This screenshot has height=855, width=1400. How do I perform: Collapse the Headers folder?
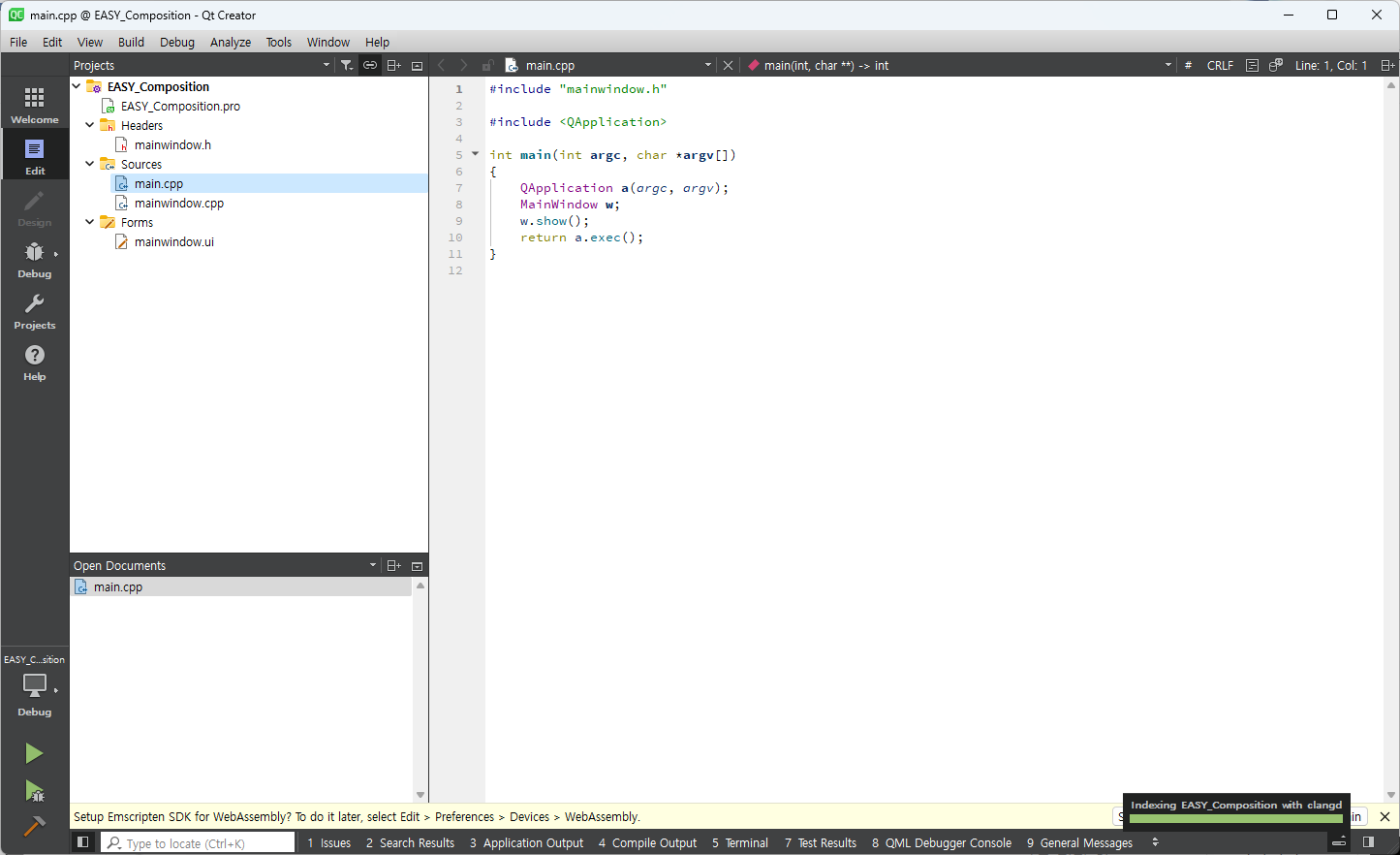point(90,125)
